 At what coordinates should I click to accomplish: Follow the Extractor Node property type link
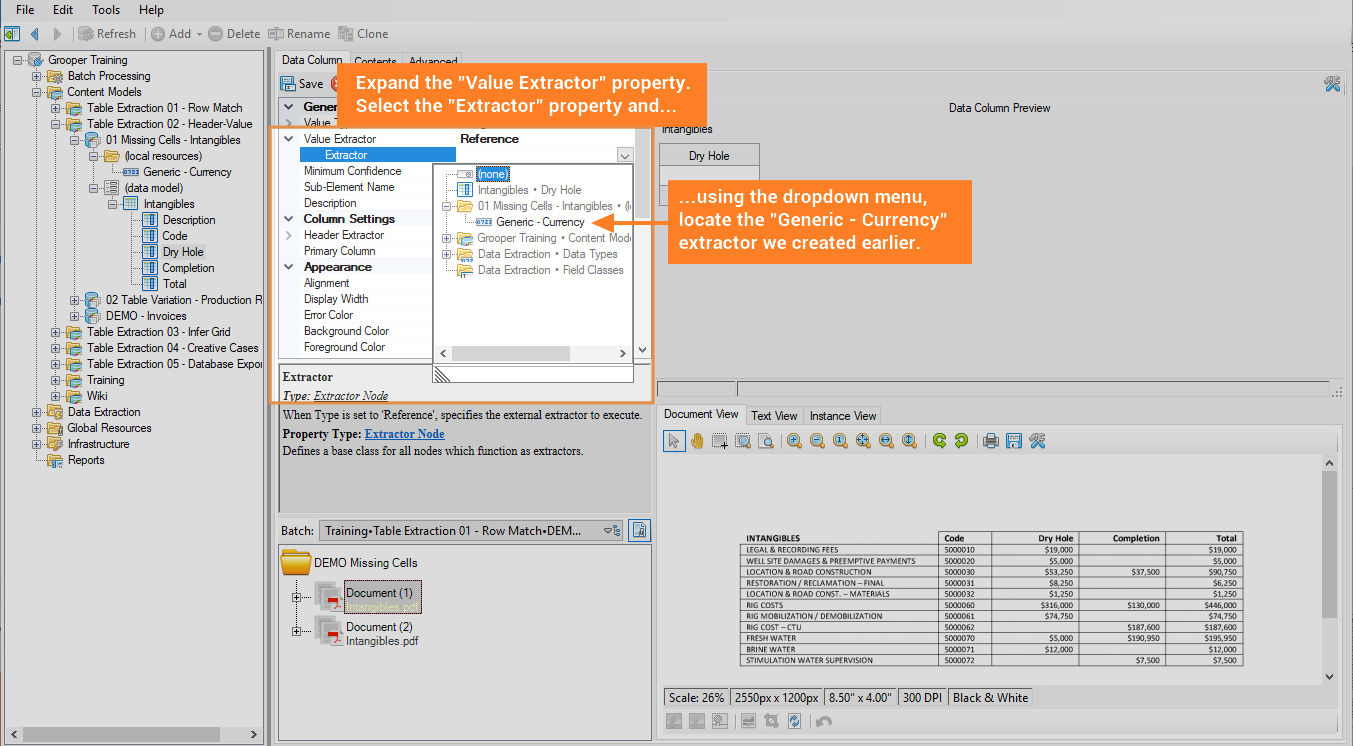tap(405, 434)
